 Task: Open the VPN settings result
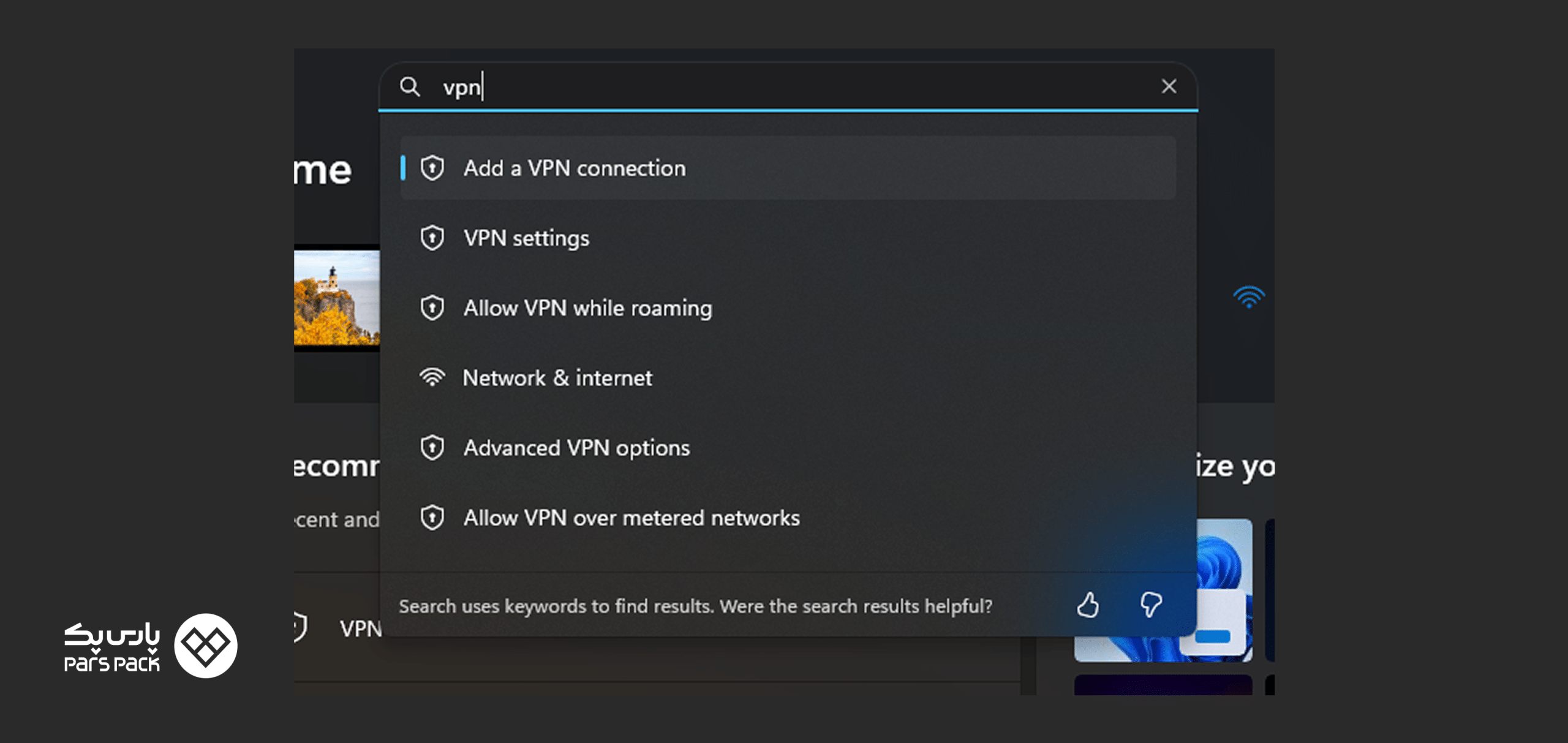788,238
